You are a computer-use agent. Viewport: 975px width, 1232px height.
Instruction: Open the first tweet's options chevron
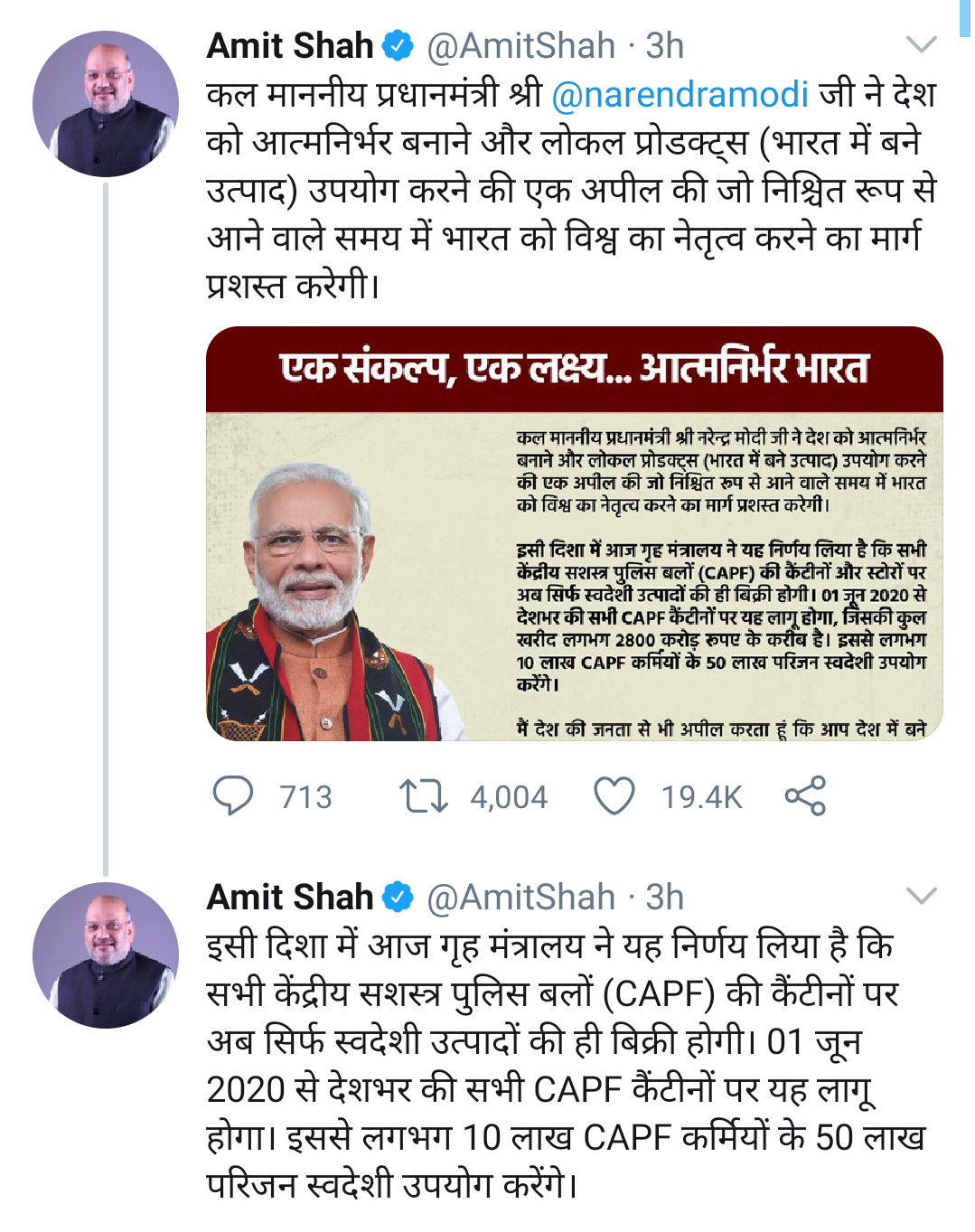click(921, 44)
